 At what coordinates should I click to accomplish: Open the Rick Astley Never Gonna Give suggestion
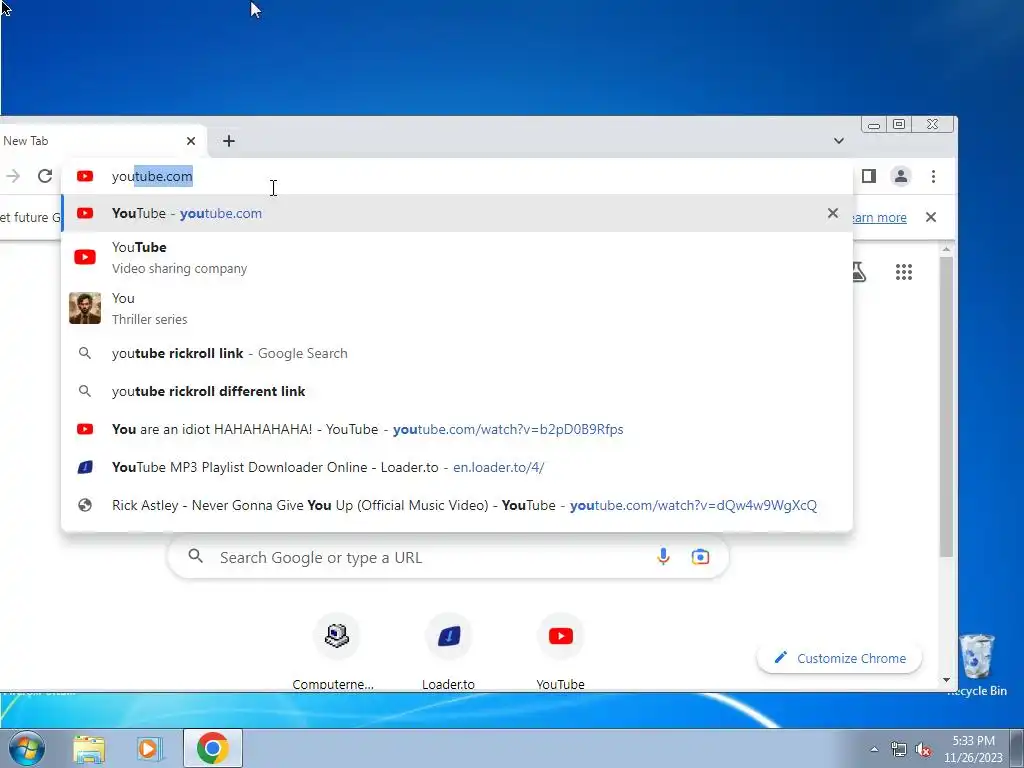point(456,505)
